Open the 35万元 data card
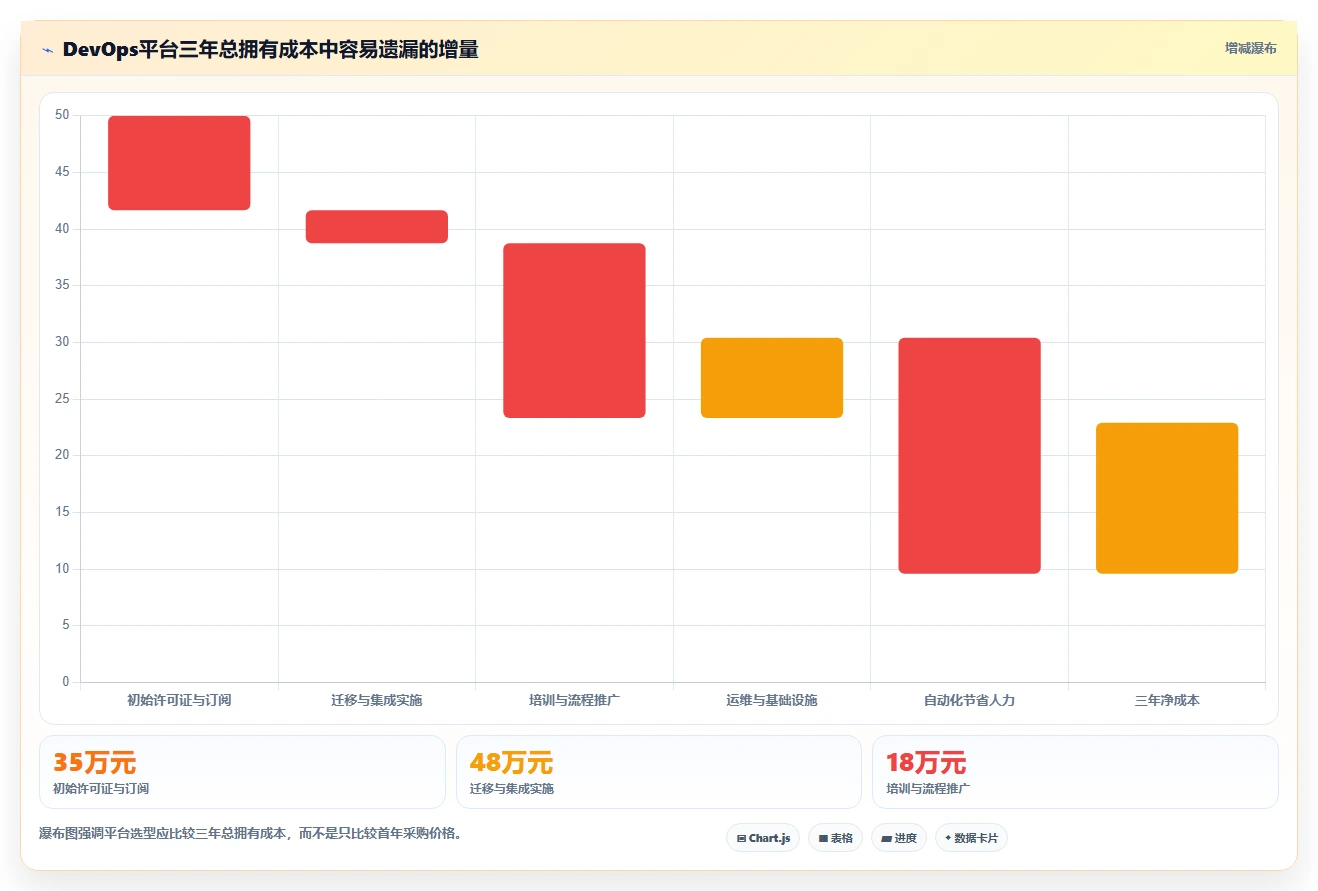The height and width of the screenshot is (891, 1318). (x=242, y=772)
